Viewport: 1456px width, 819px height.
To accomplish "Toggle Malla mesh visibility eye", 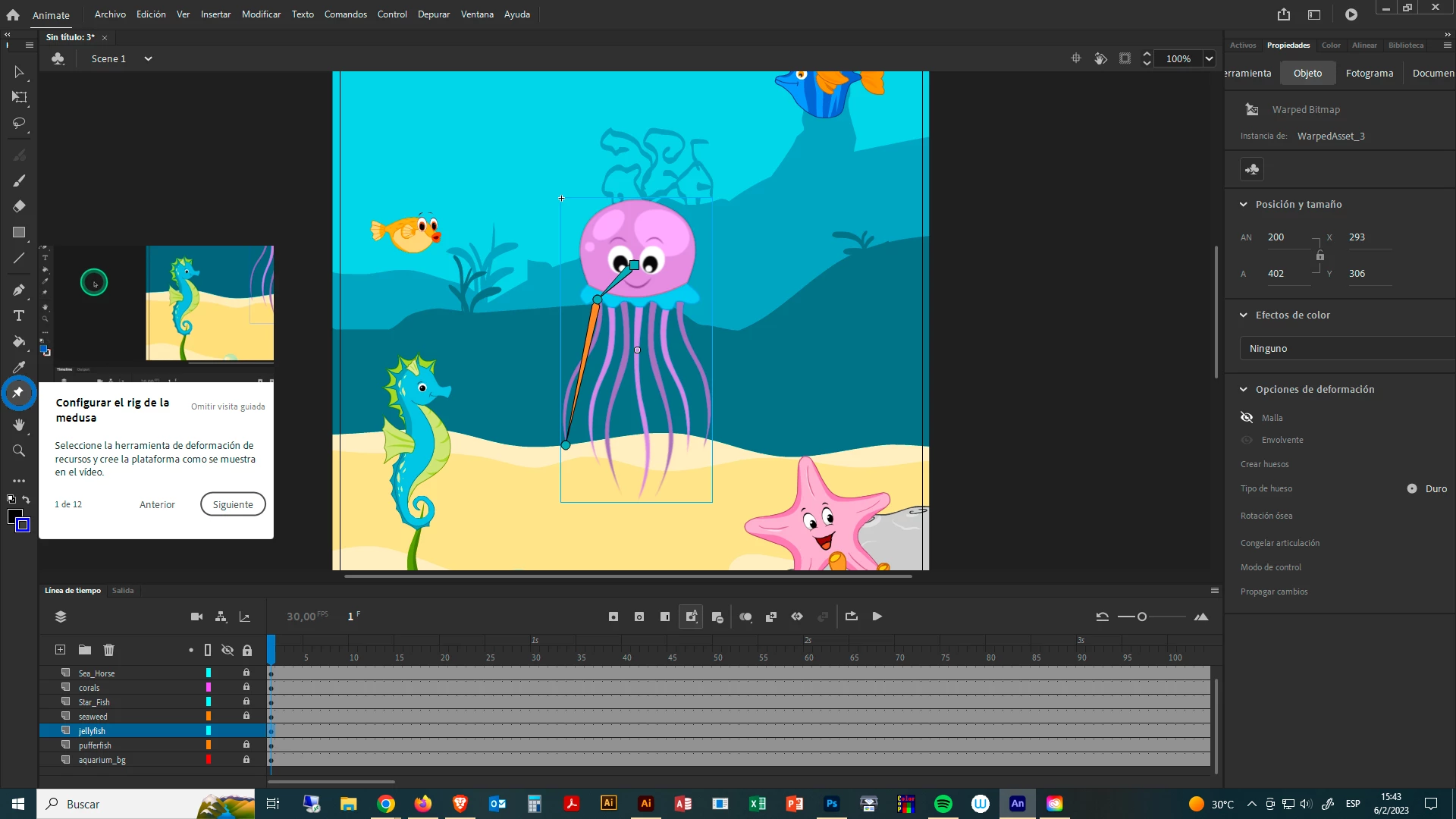I will click(x=1247, y=418).
